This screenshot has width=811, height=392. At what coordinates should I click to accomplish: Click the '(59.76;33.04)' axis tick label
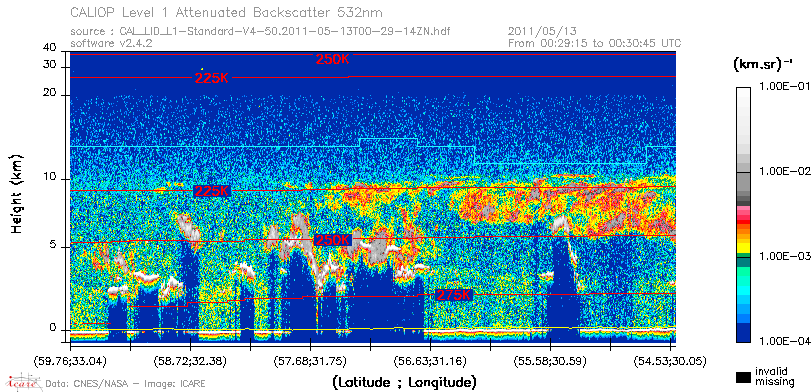[70, 361]
